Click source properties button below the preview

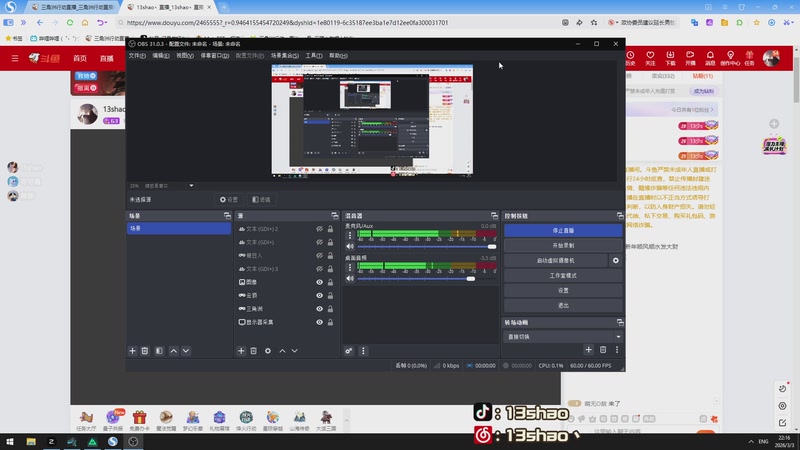229,199
